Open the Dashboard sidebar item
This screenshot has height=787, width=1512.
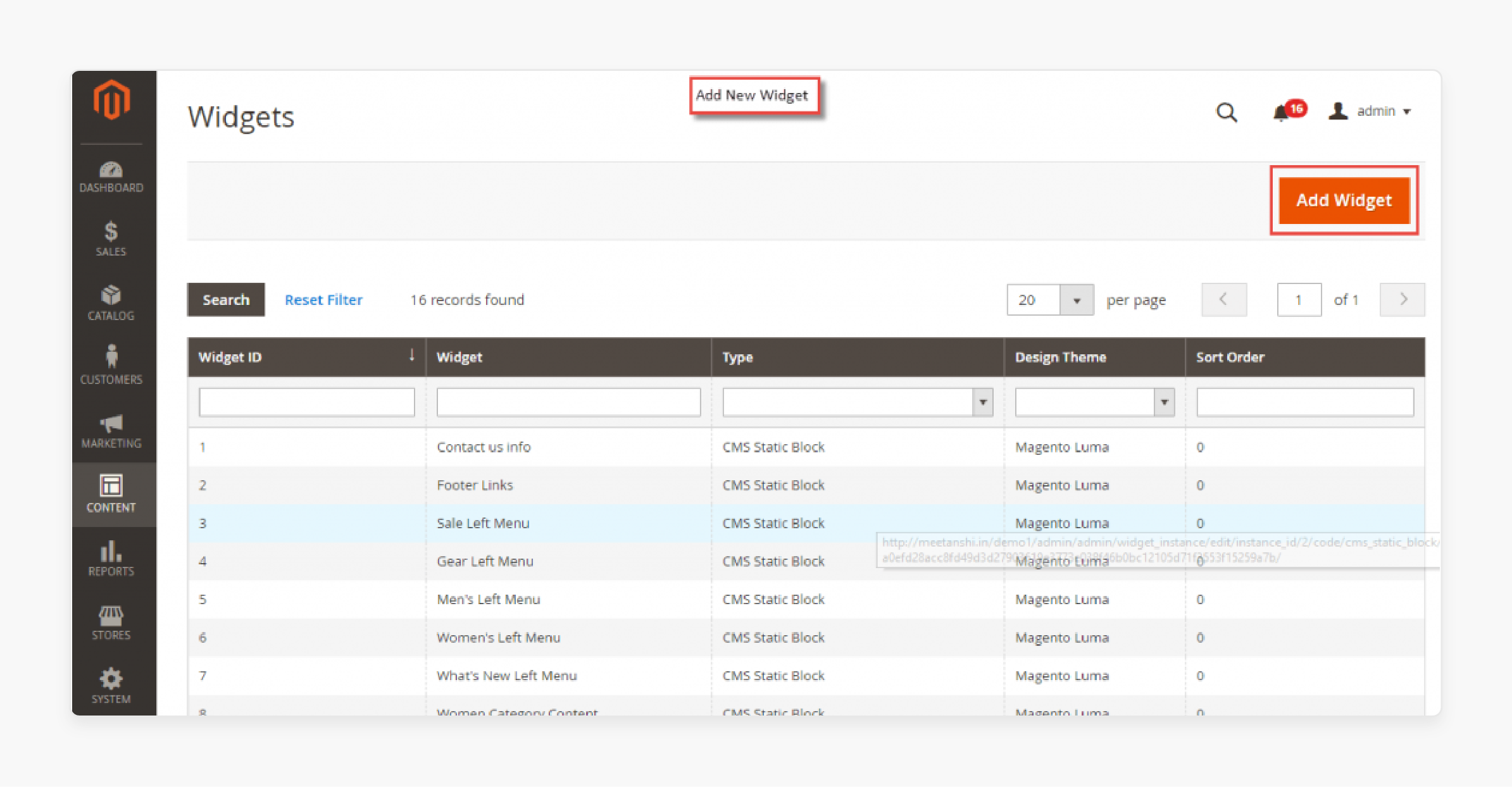coord(111,177)
